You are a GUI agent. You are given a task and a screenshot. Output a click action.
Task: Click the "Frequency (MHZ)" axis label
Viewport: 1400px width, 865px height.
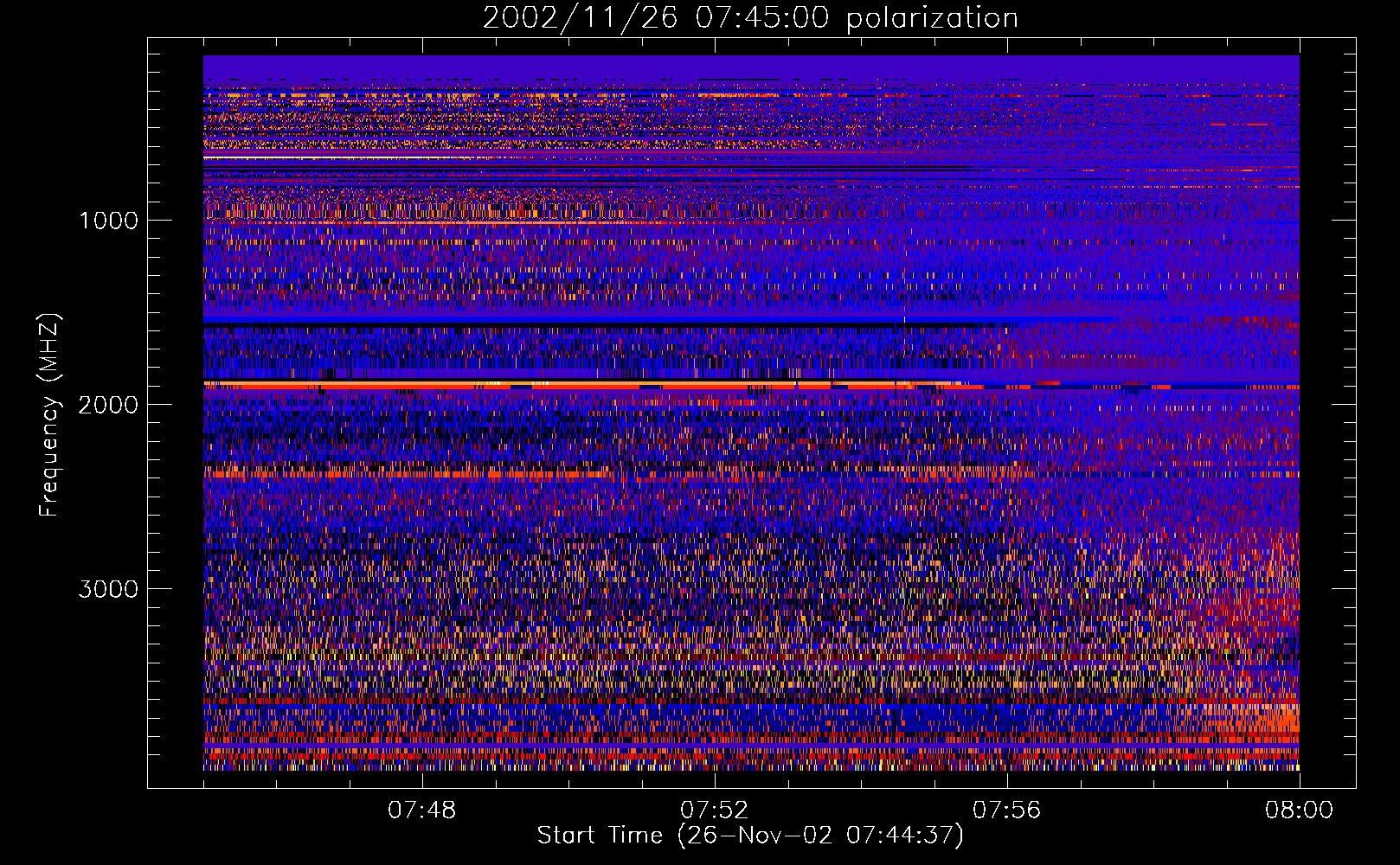(x=49, y=415)
